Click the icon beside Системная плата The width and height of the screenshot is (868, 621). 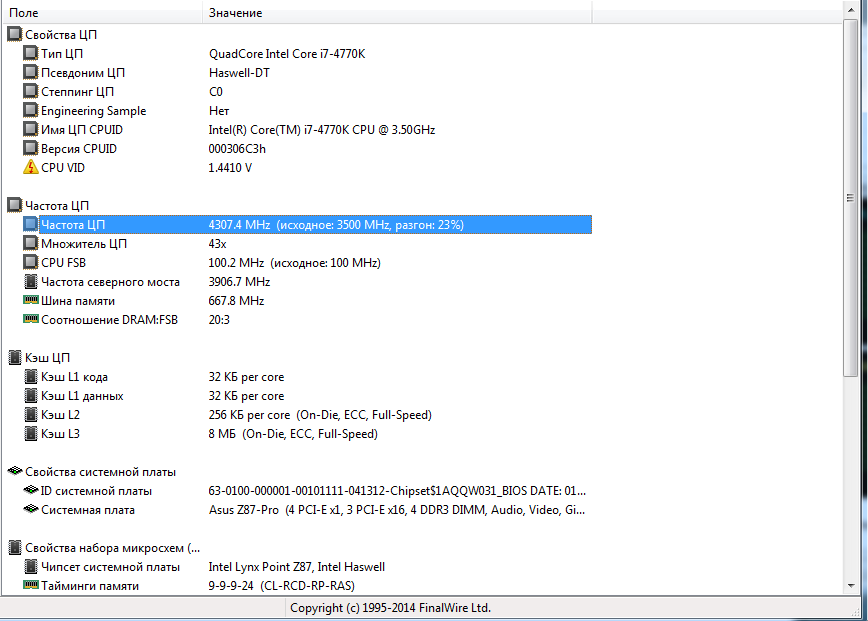(x=30, y=509)
